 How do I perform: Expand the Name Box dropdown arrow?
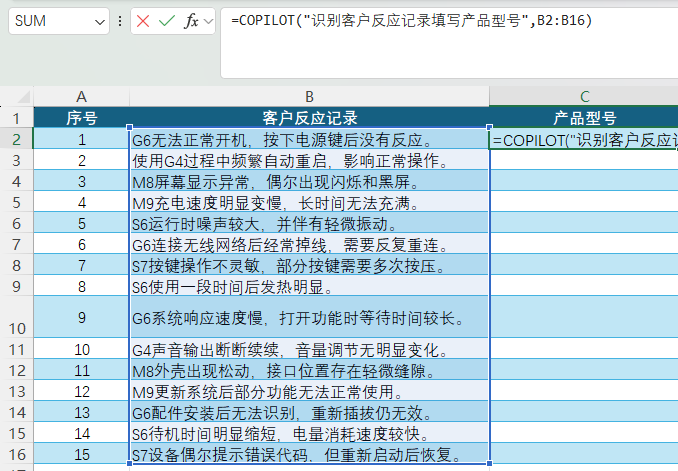pyautogui.click(x=100, y=21)
